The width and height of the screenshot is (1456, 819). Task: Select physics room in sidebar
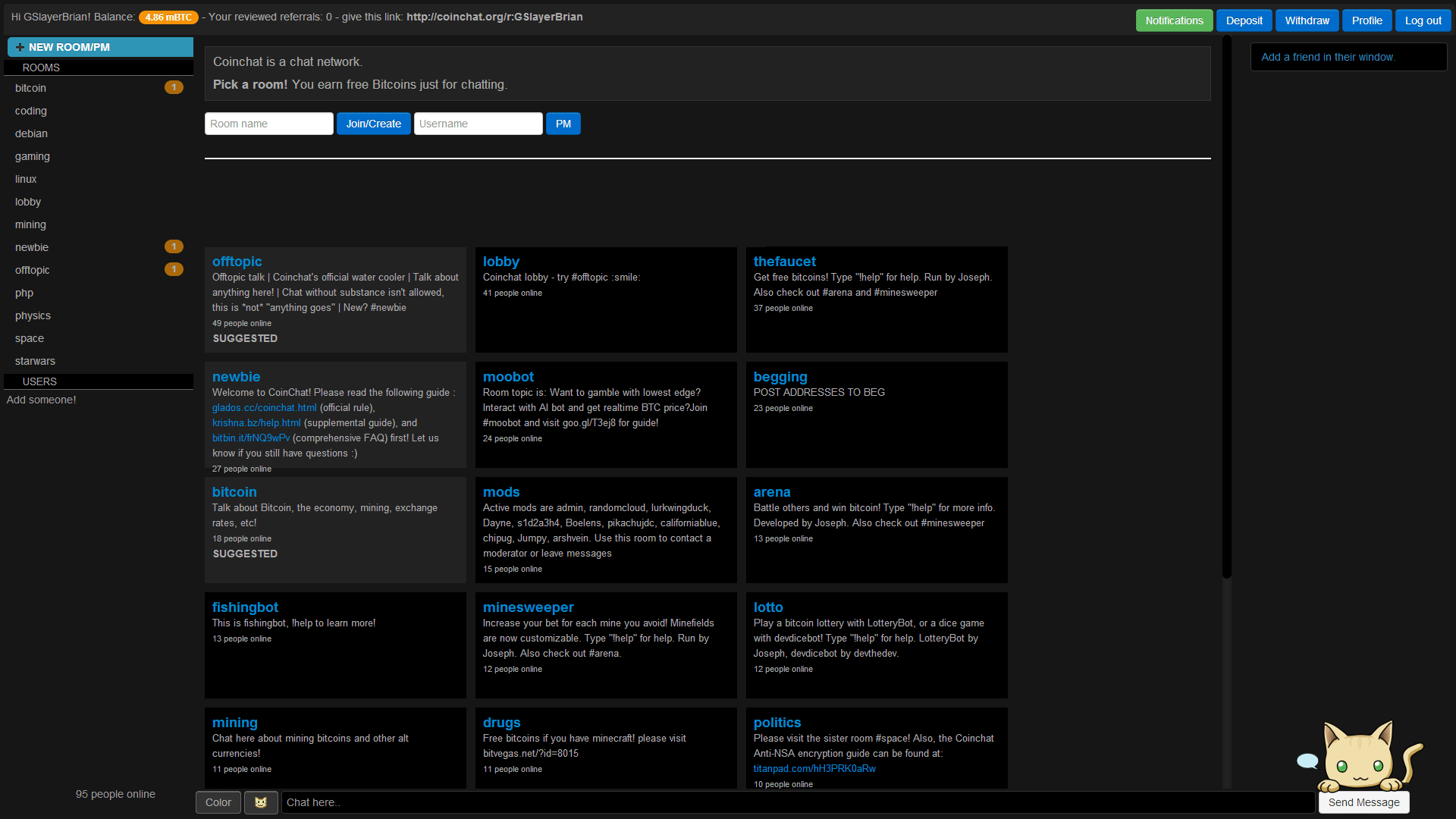pyautogui.click(x=33, y=315)
